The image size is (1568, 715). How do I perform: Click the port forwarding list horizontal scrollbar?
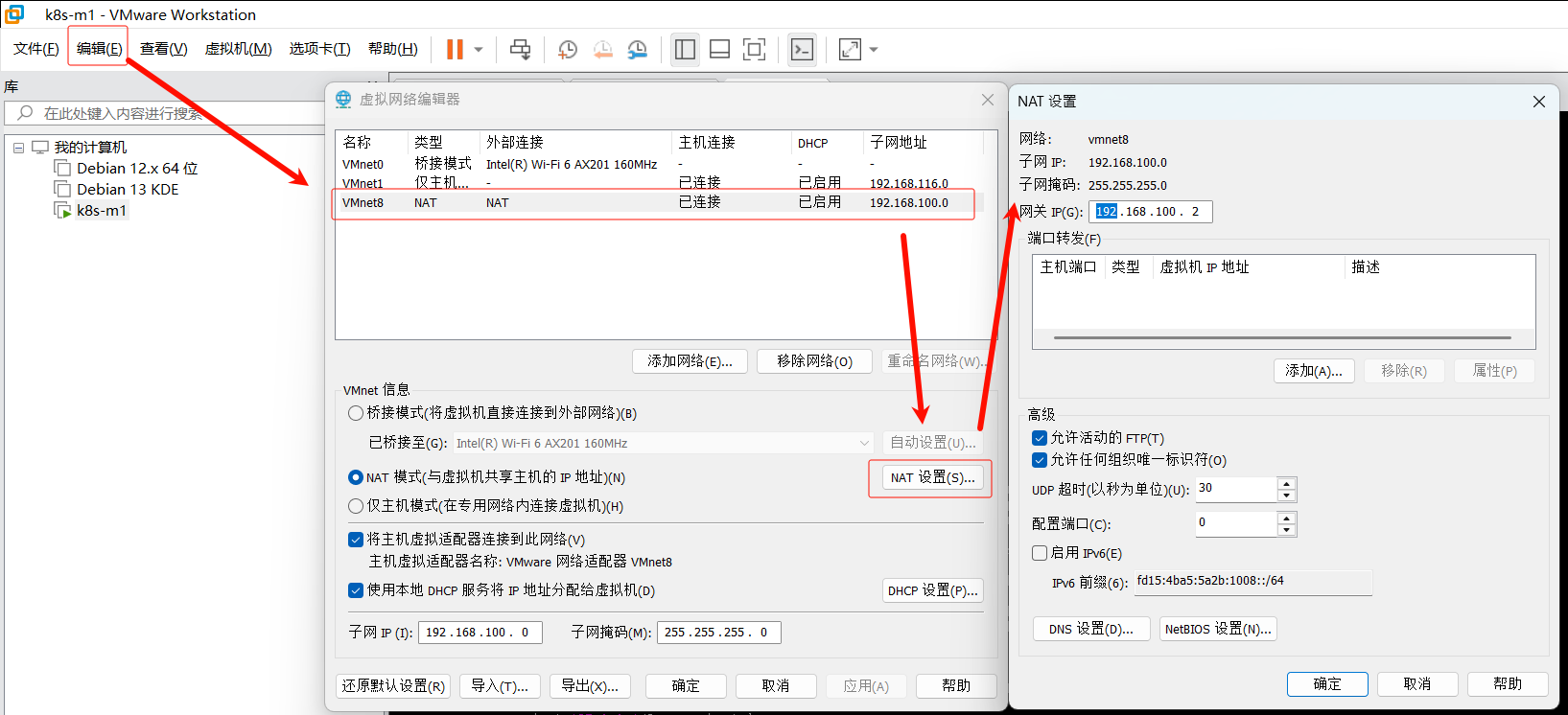point(1282,337)
